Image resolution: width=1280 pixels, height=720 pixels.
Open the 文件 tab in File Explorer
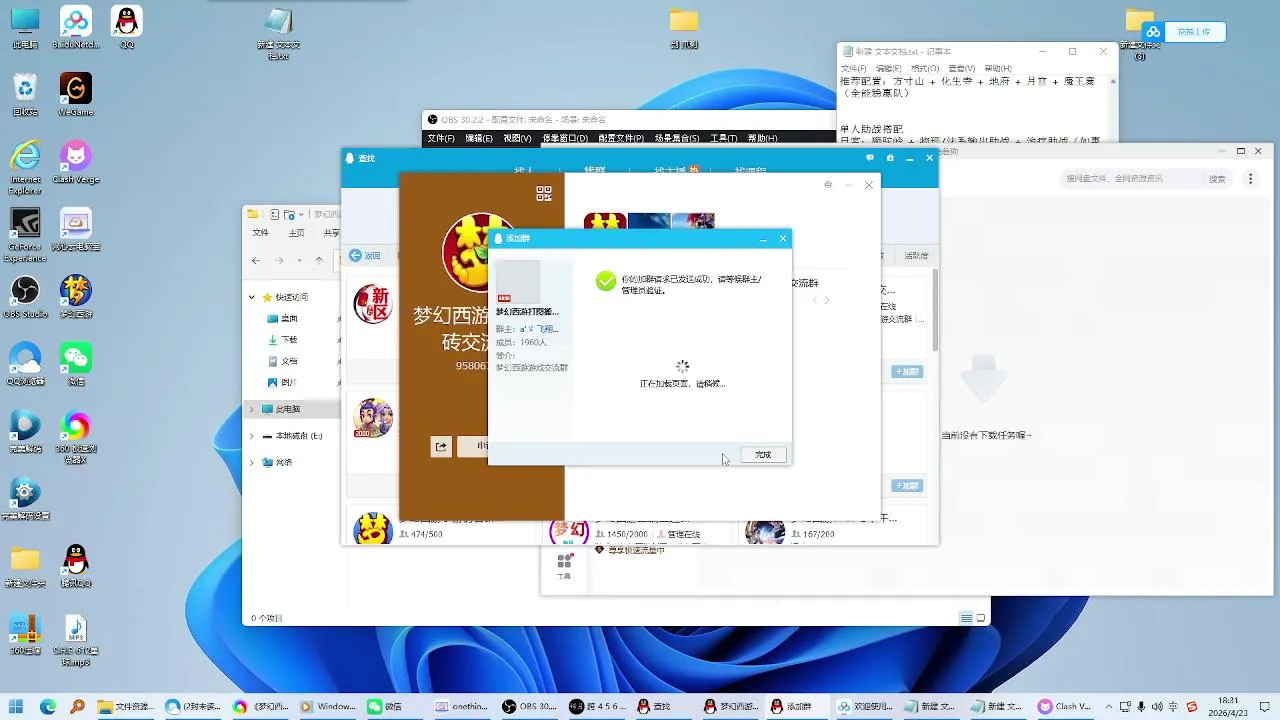point(261,233)
